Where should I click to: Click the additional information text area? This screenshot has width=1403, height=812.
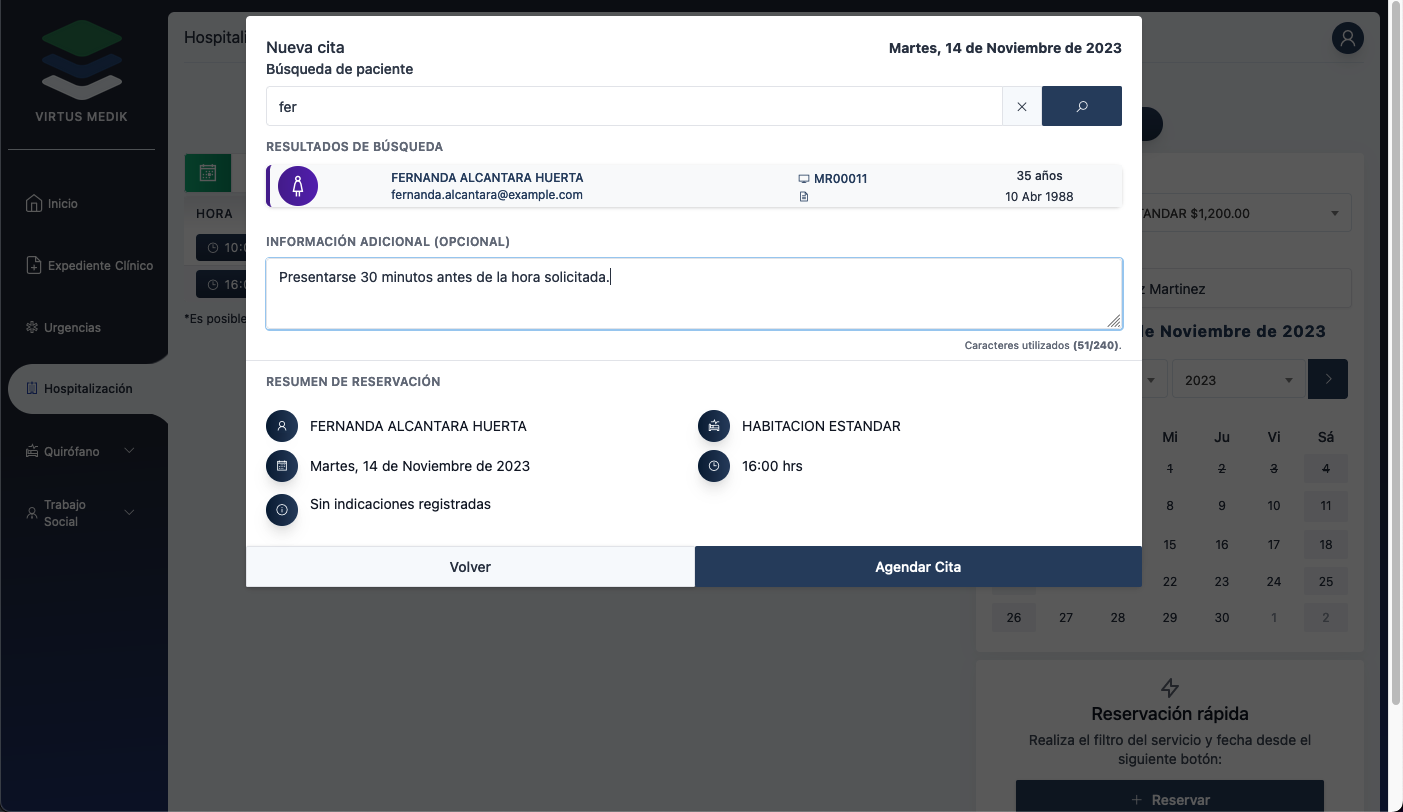click(694, 294)
